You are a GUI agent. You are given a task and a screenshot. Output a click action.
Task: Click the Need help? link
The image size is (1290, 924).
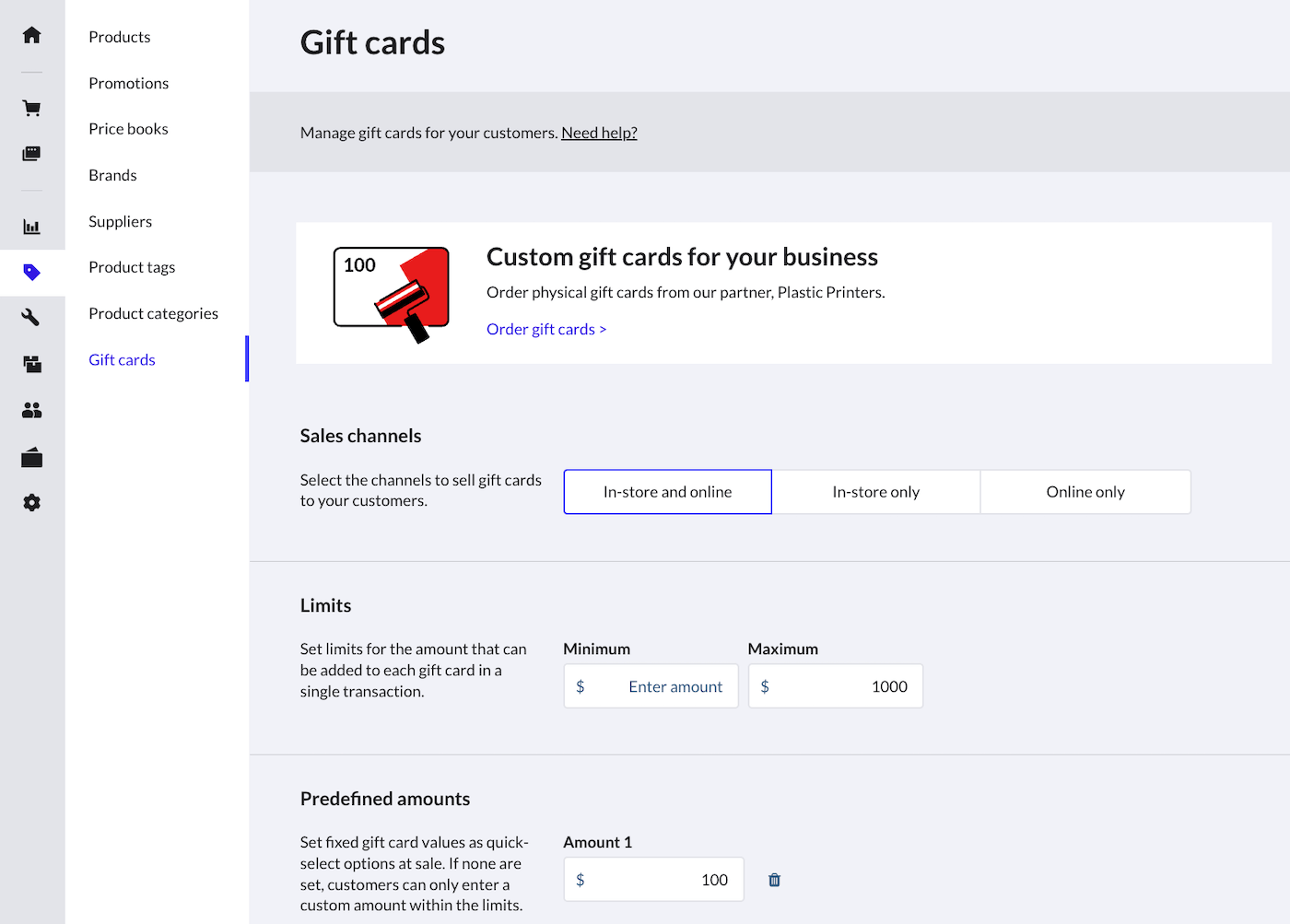[599, 133]
